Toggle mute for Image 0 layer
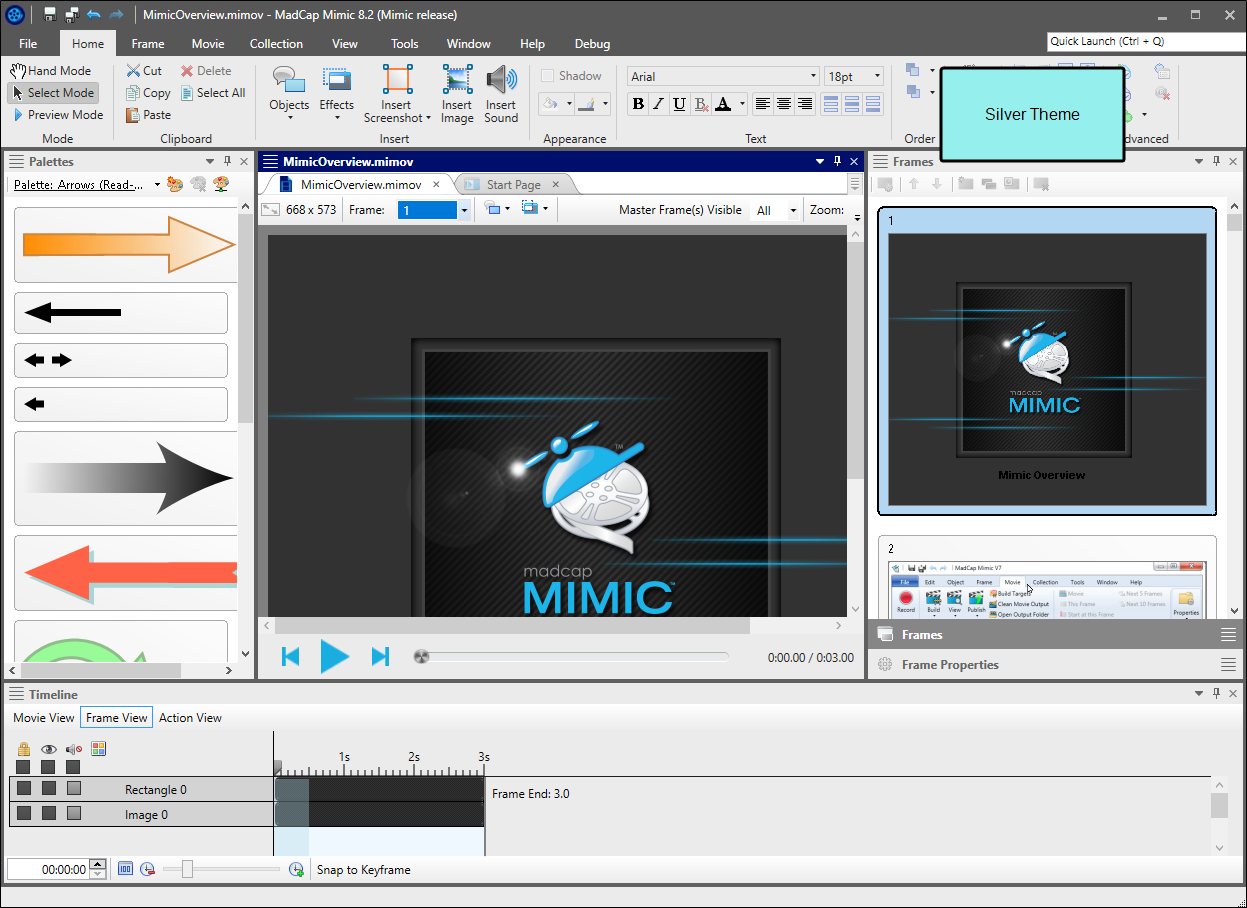Viewport: 1247px width, 908px height. (73, 814)
